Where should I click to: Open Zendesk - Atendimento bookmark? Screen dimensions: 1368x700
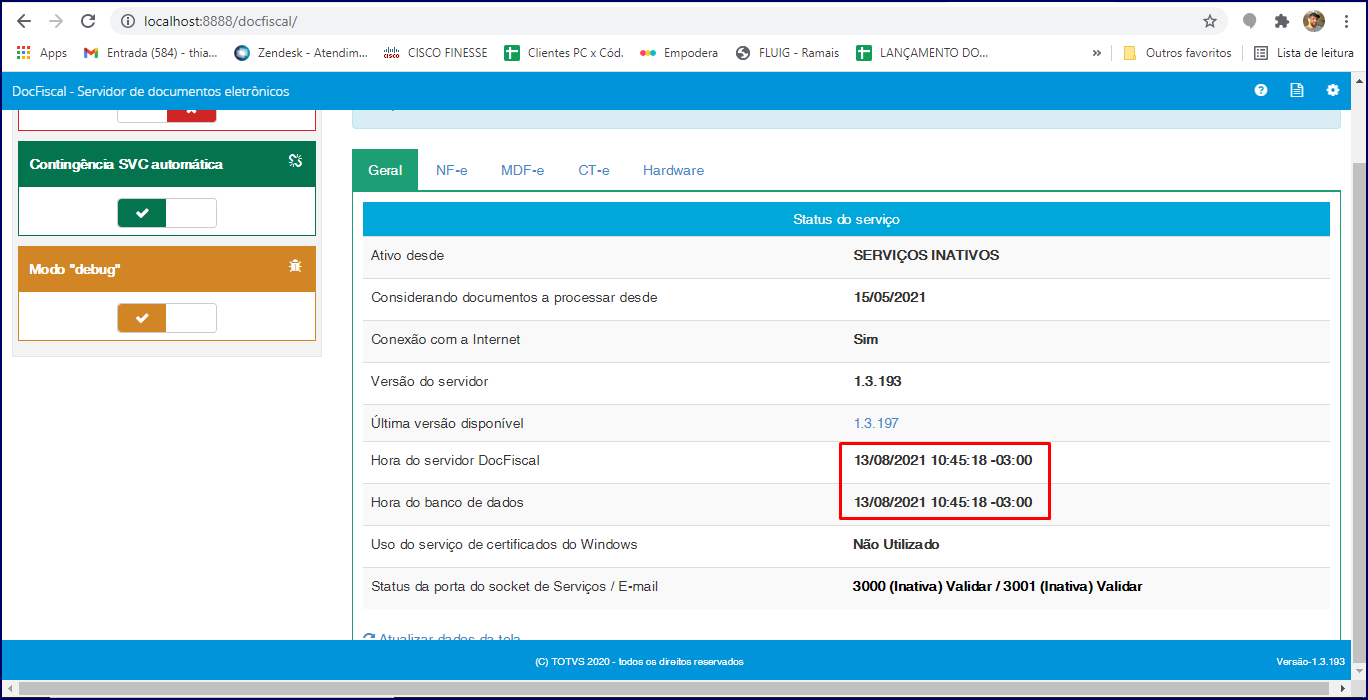tap(301, 53)
